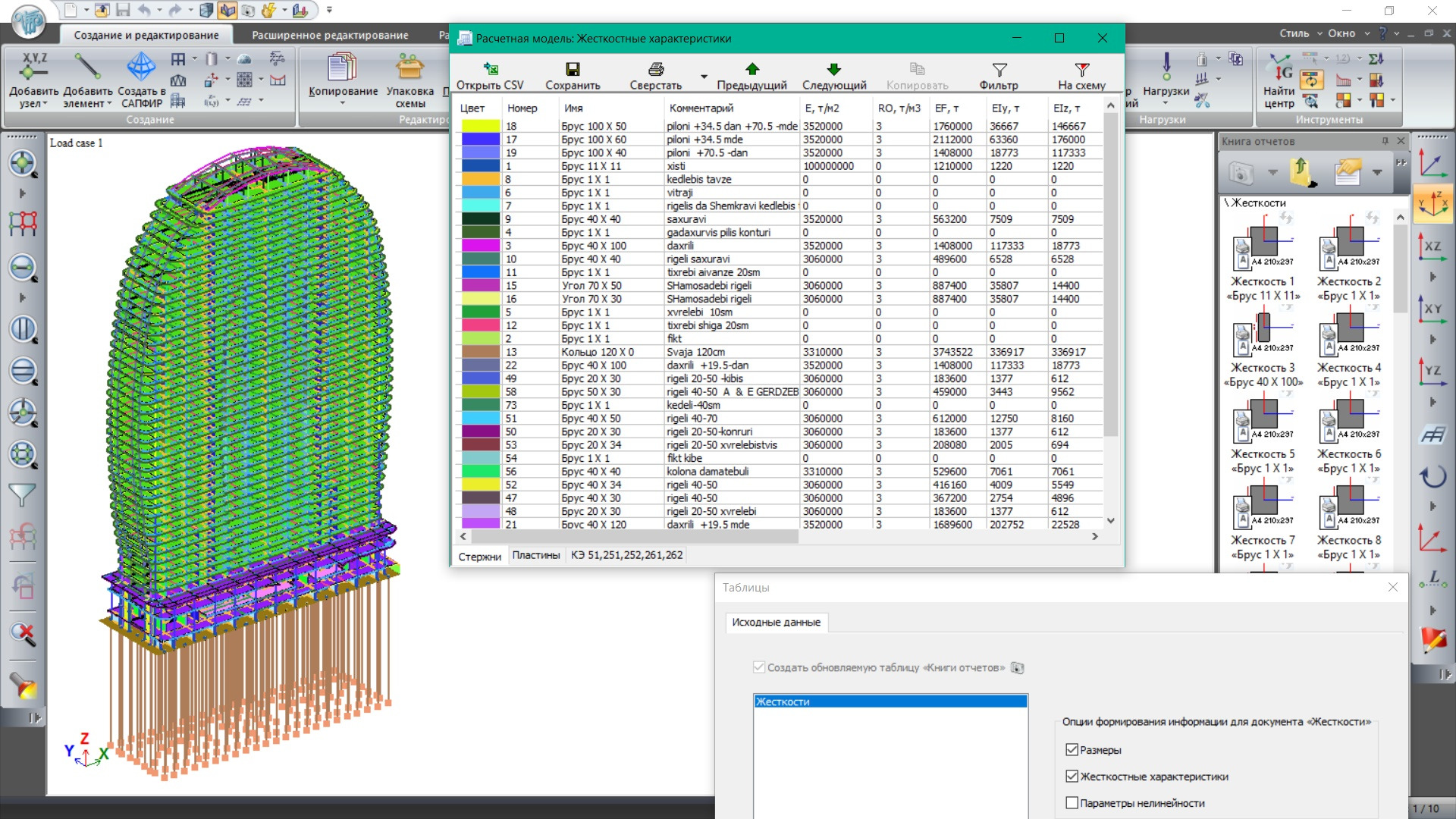Click Добавить элемент in ribbon
Viewport: 1456px width, 819px height.
click(87, 68)
